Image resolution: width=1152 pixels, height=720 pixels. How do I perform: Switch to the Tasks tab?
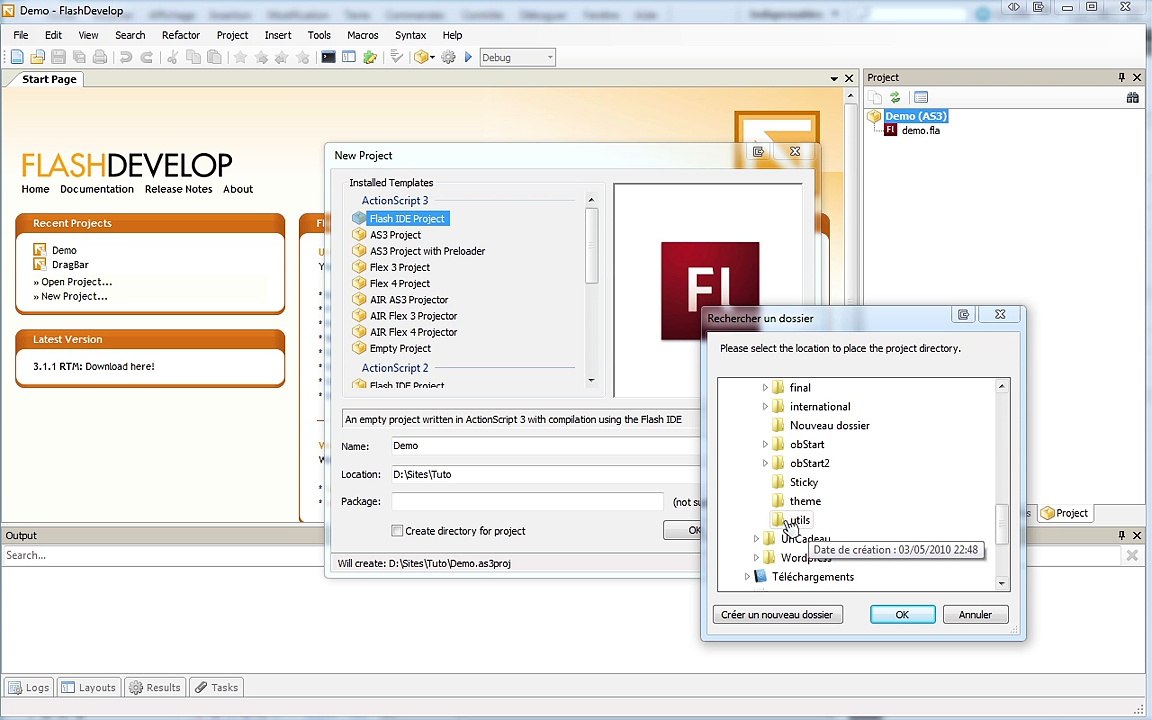pyautogui.click(x=217, y=688)
